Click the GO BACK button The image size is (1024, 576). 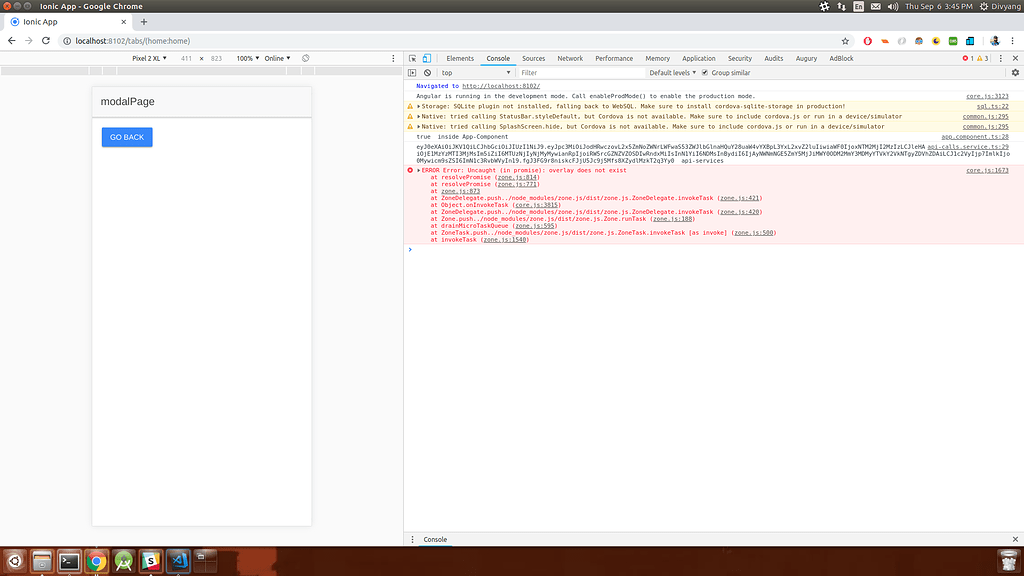pos(126,136)
